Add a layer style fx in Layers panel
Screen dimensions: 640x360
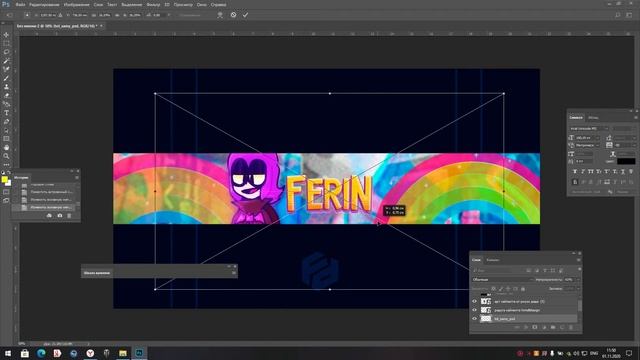tap(526, 327)
